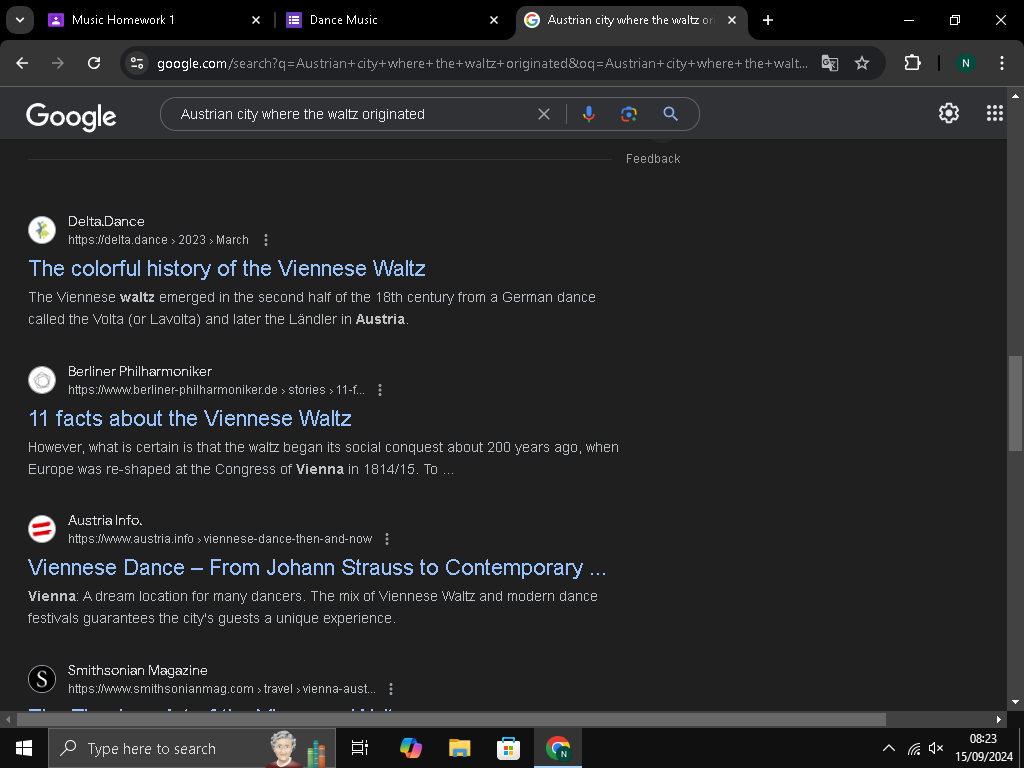The width and height of the screenshot is (1024, 768).
Task: View site information icon in address bar
Action: (137, 63)
